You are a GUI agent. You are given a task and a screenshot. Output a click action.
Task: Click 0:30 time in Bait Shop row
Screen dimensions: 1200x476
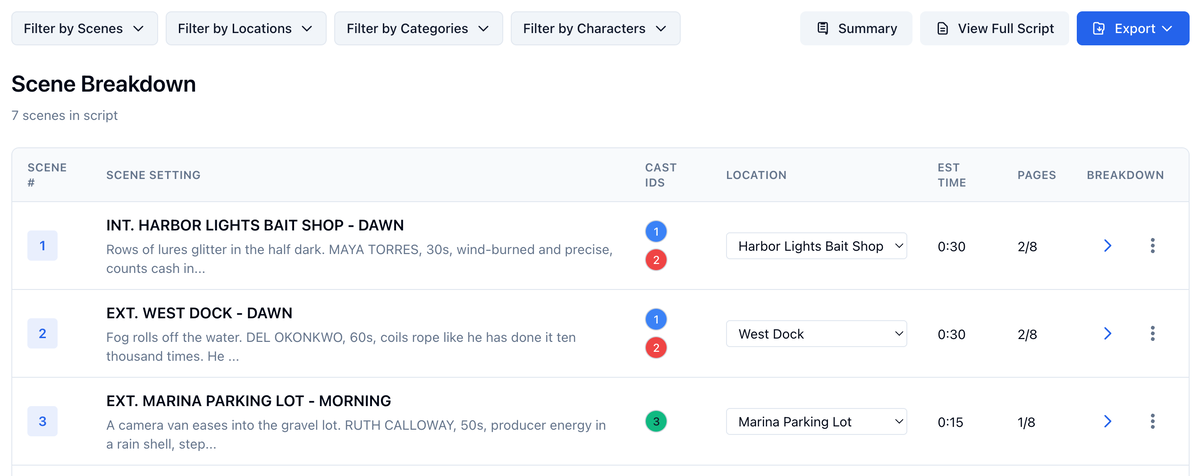952,246
